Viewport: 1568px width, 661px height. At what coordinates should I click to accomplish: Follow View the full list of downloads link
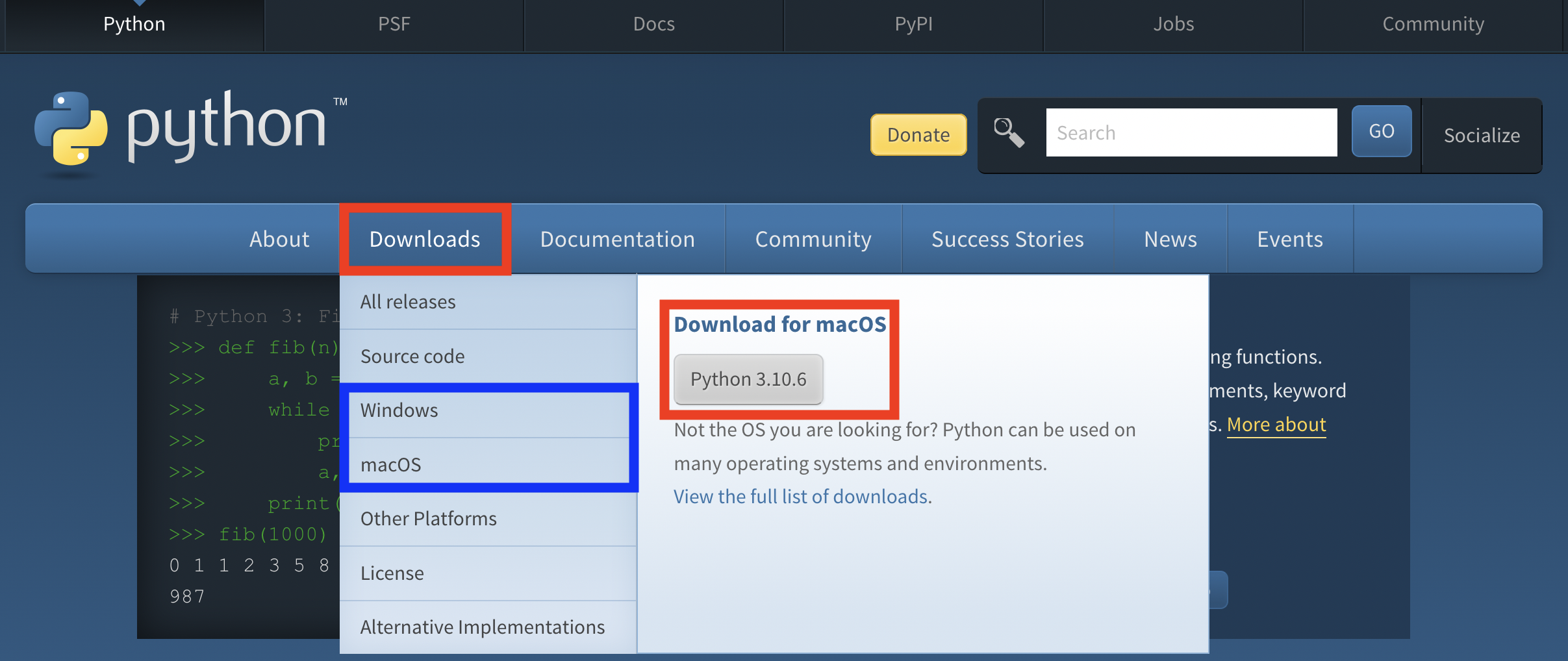pyautogui.click(x=801, y=497)
